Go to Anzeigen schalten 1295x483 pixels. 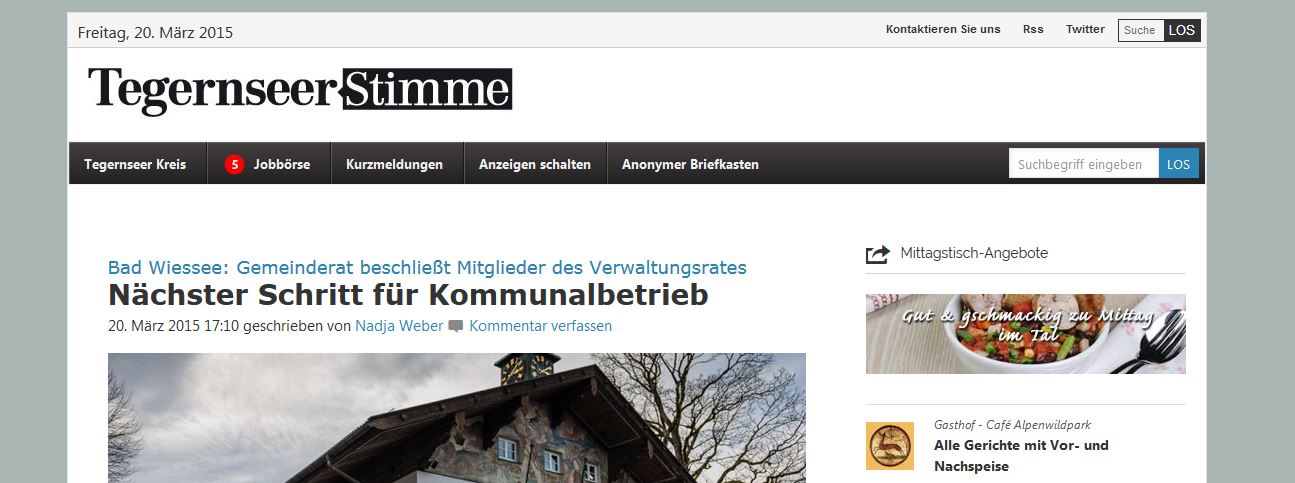pos(535,164)
